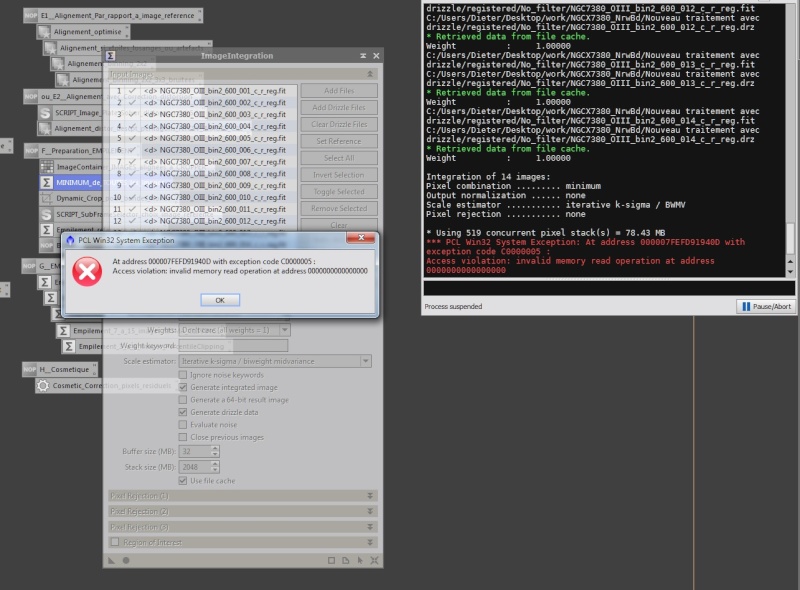Increase Buffer size with up arrow
800x590 pixels.
click(215, 449)
